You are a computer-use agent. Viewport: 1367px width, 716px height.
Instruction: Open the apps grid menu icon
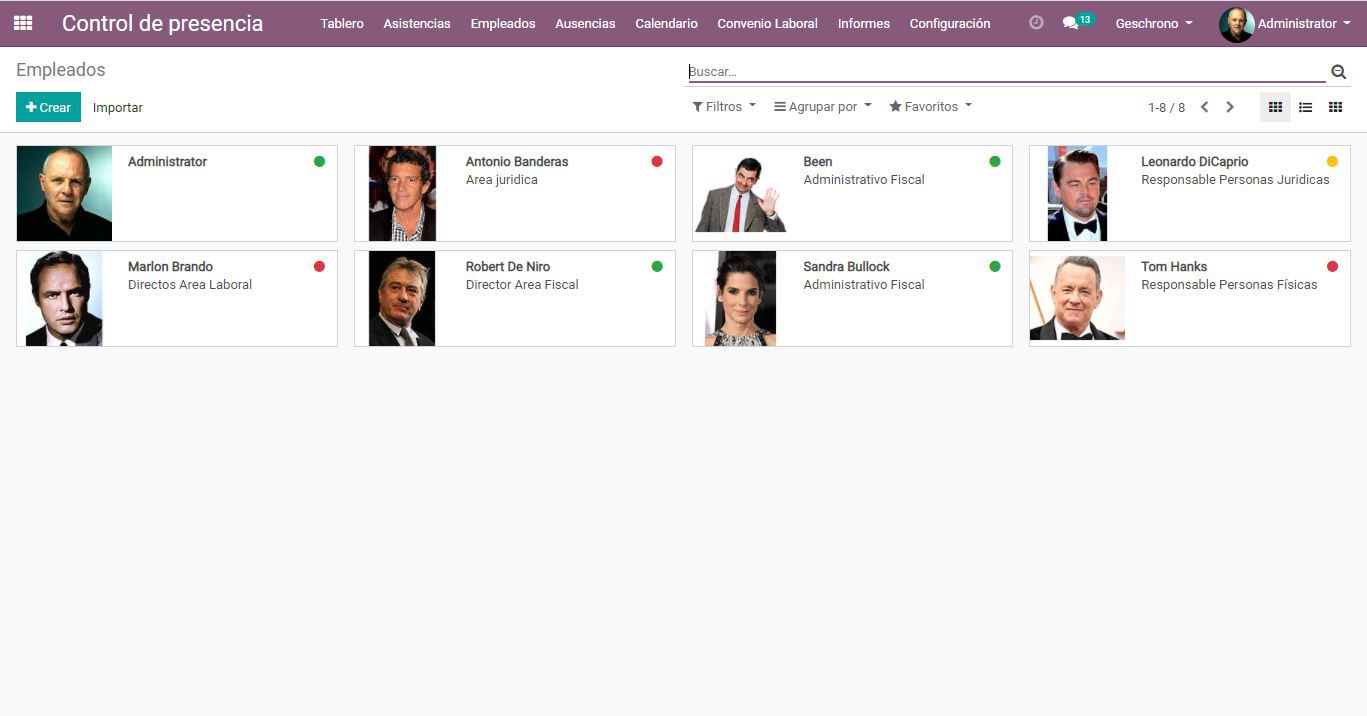point(23,23)
